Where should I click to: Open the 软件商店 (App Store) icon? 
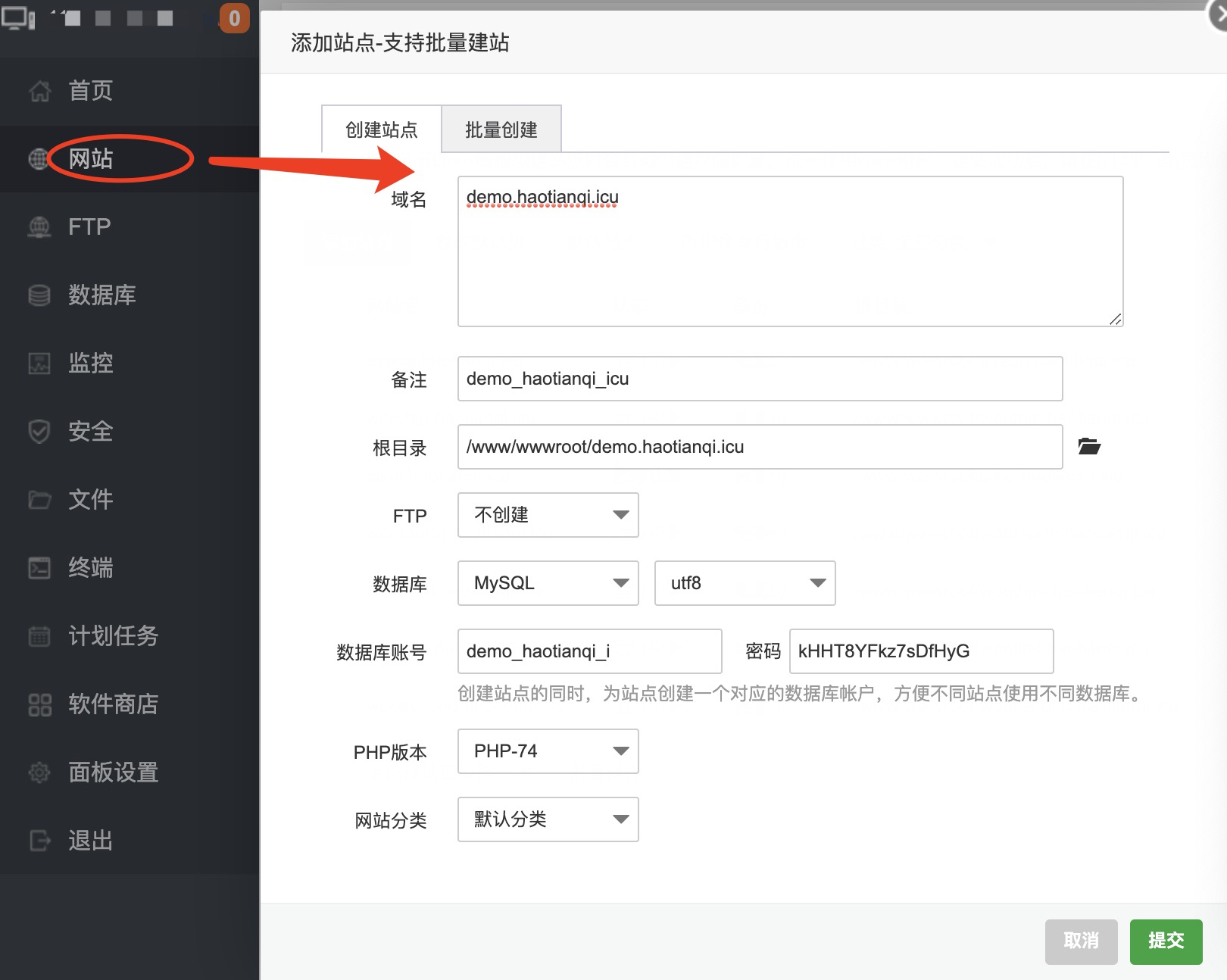(39, 704)
